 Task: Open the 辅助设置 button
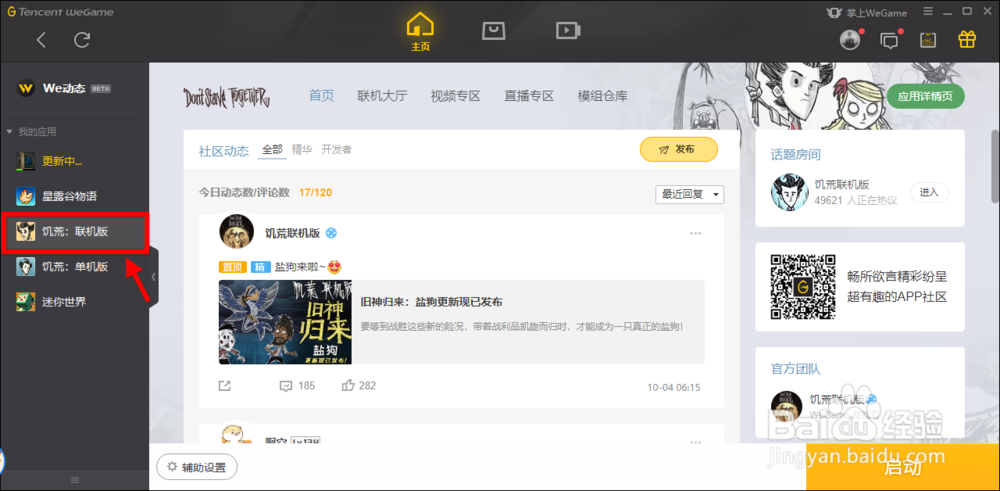click(196, 467)
